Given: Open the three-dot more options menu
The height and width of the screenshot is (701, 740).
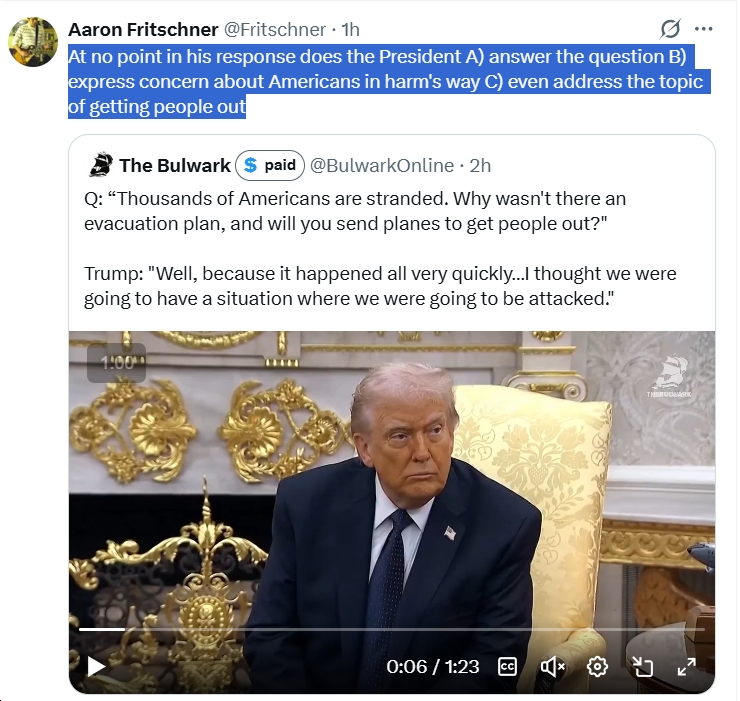Looking at the screenshot, I should click(704, 29).
